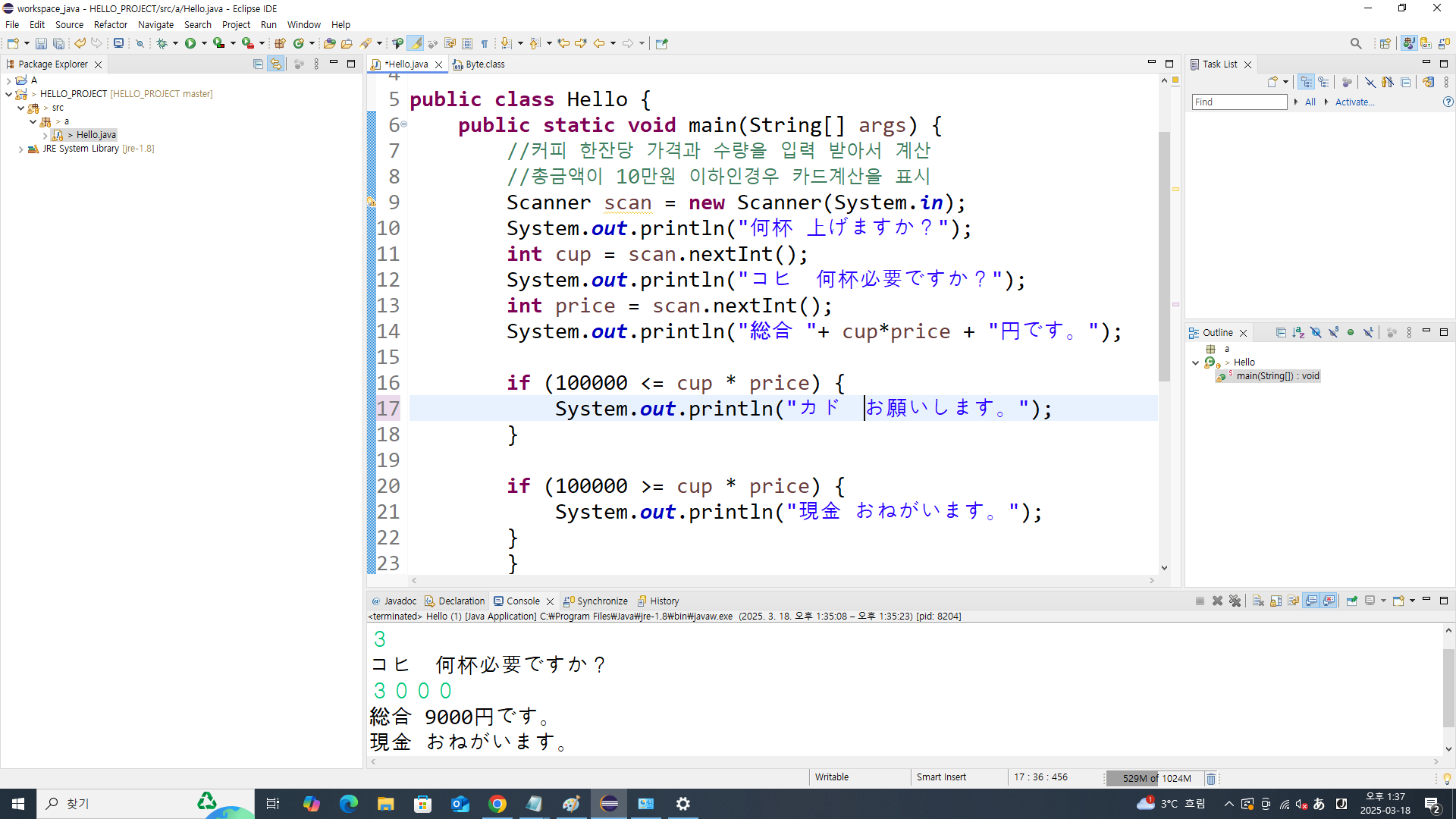Toggle Show Whitespace Characters pilcrow icon
1456x819 pixels.
(x=485, y=44)
